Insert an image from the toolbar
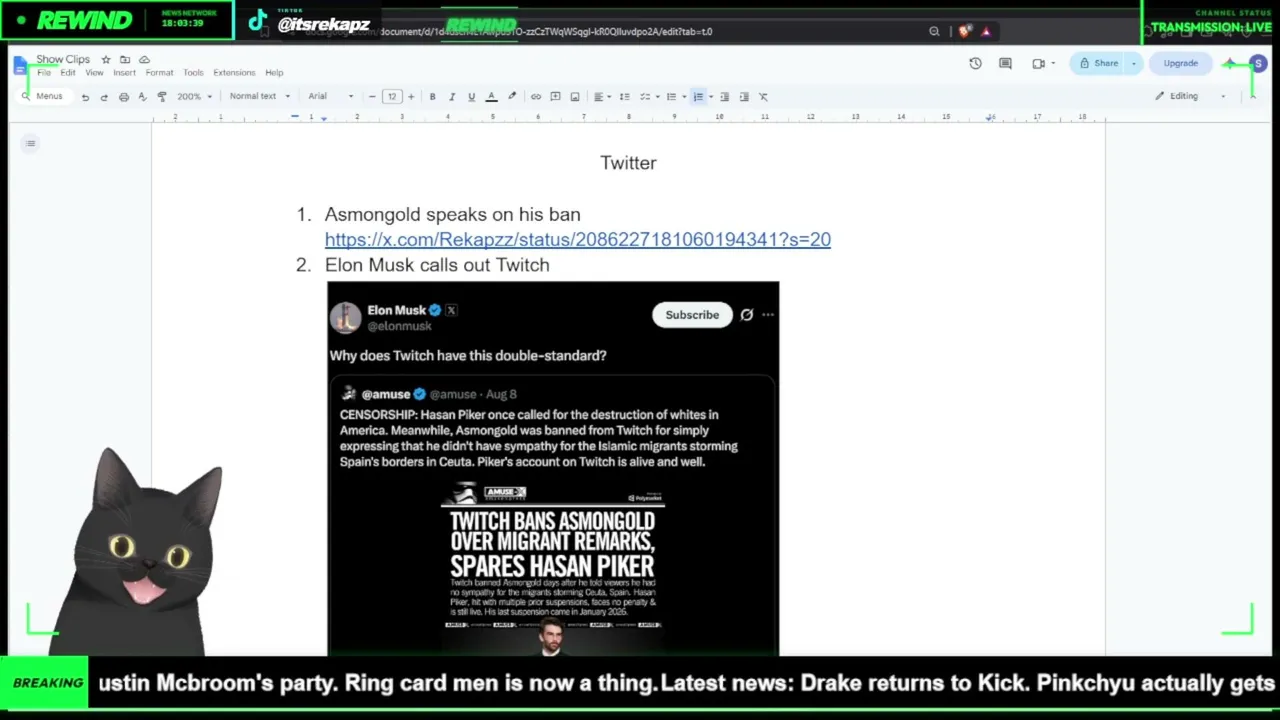Viewport: 1280px width, 720px height. 575,97
